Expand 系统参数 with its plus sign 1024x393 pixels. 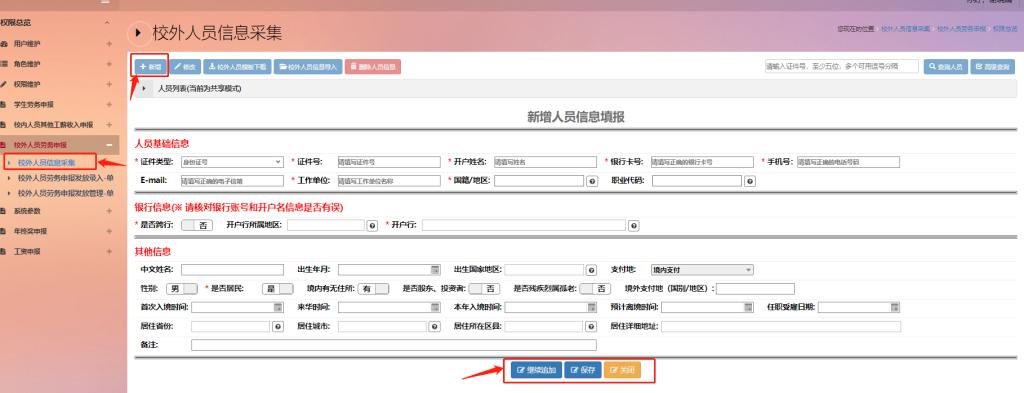[x=109, y=211]
